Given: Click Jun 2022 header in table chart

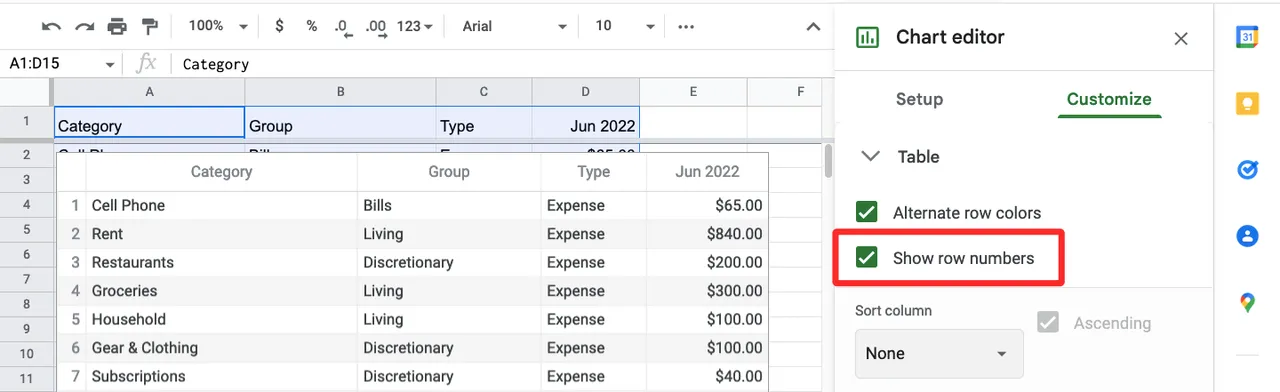Looking at the screenshot, I should point(707,172).
